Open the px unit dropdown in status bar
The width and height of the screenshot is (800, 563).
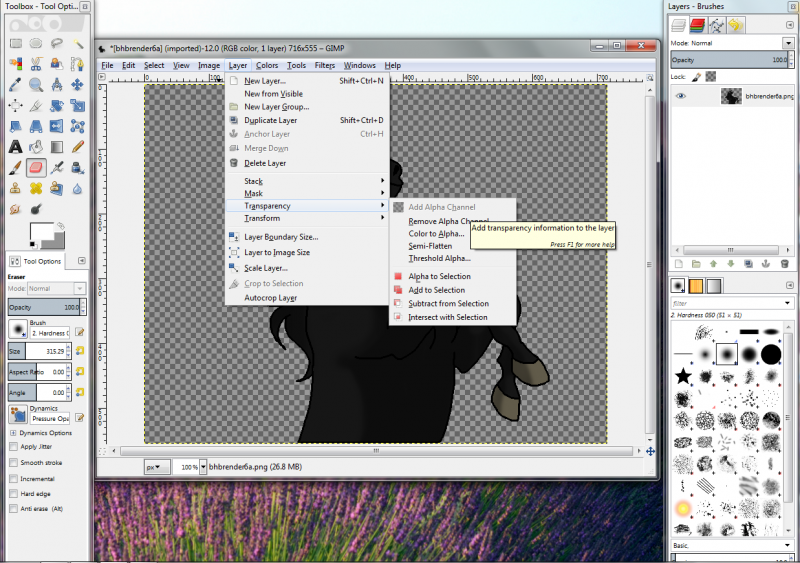click(x=157, y=467)
